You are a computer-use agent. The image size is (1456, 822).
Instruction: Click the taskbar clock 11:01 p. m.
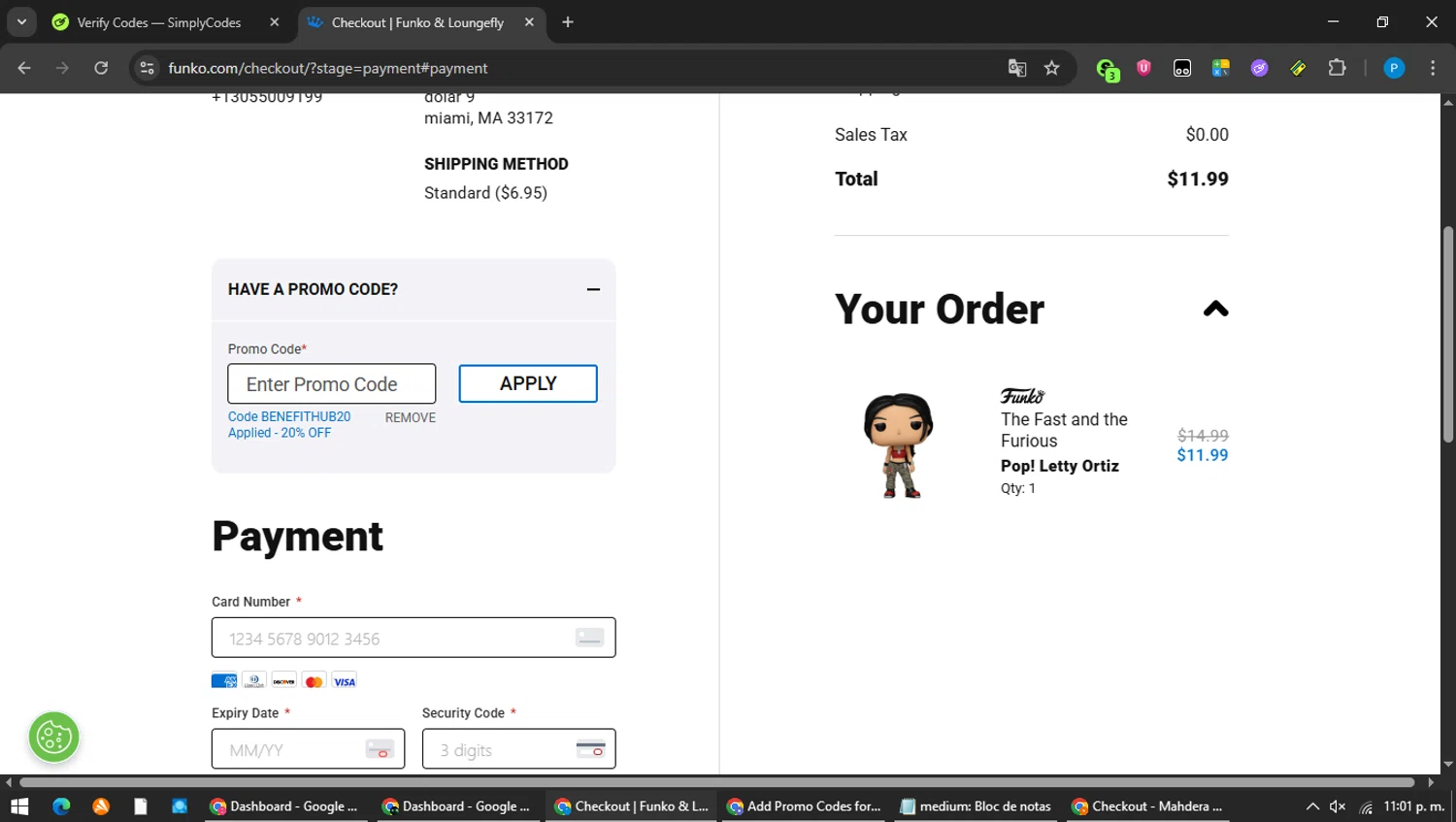point(1414,806)
